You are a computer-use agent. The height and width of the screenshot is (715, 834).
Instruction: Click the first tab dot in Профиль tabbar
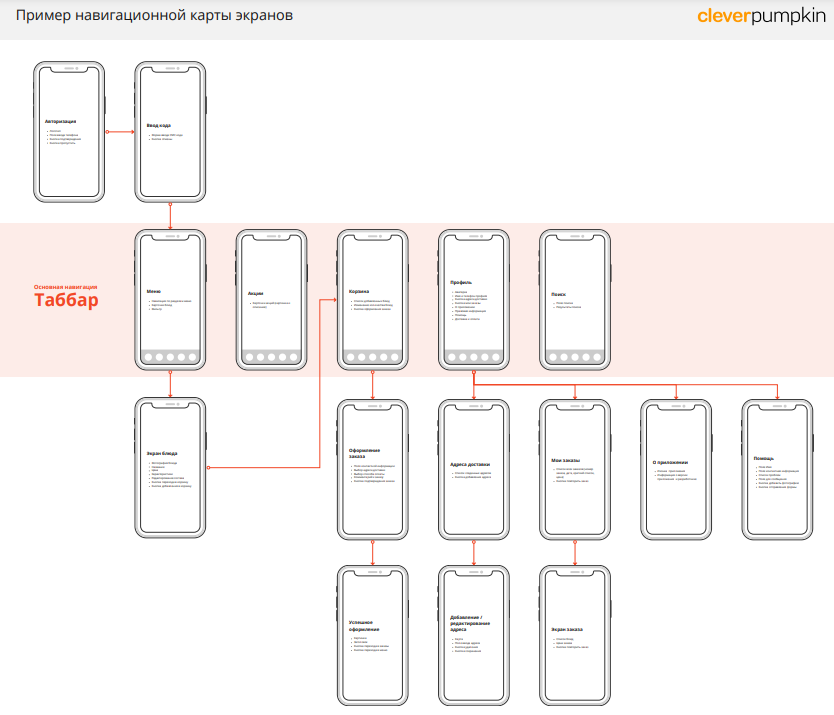tap(451, 357)
